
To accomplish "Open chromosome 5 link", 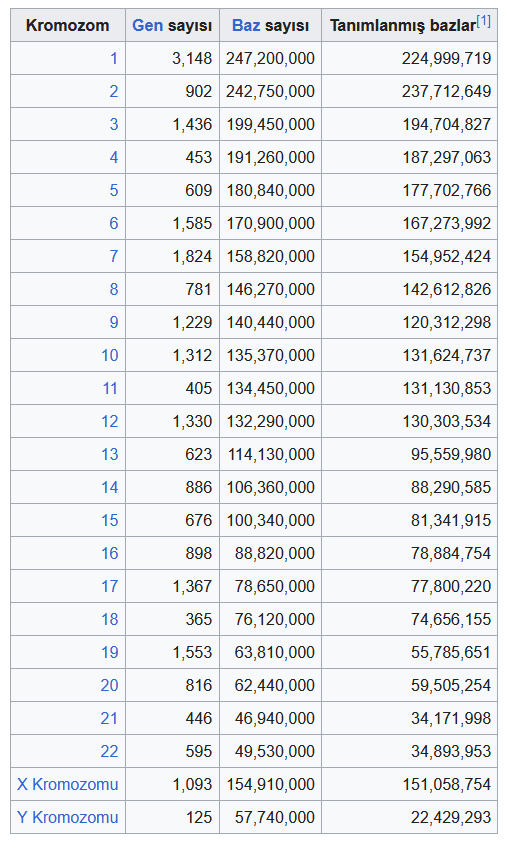I will pyautogui.click(x=114, y=190).
